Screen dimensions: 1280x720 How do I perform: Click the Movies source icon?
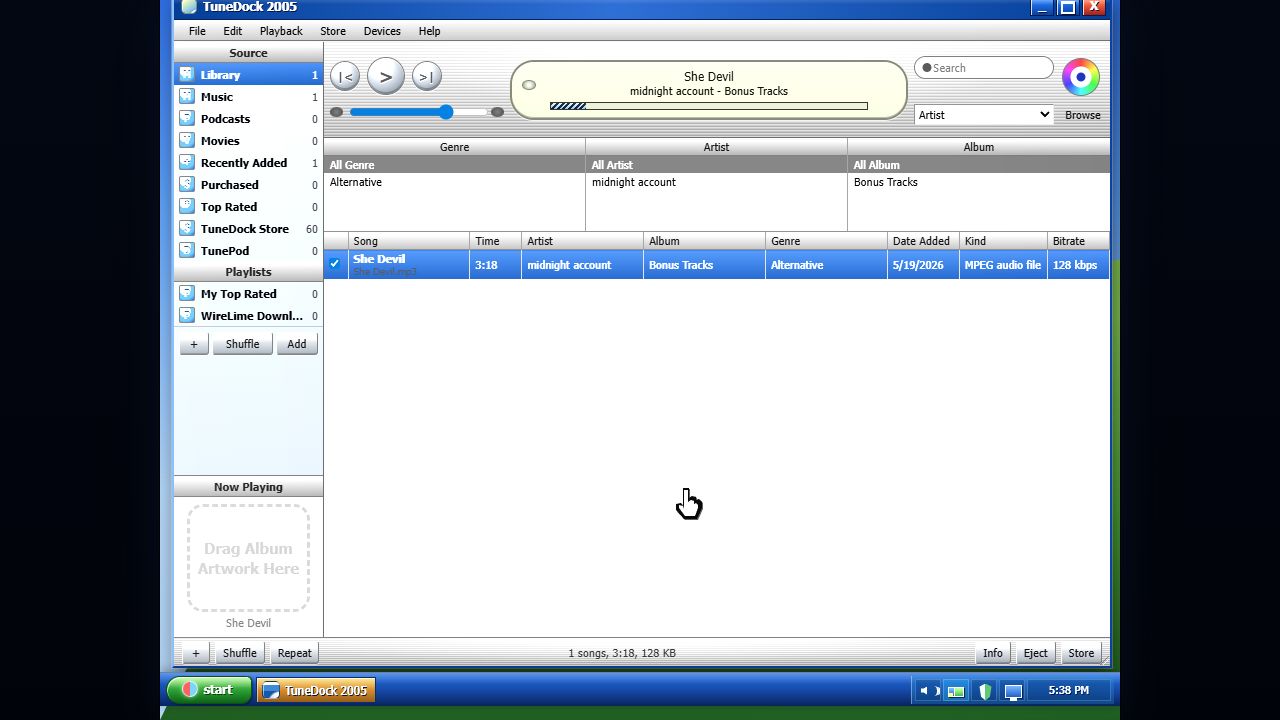point(186,141)
